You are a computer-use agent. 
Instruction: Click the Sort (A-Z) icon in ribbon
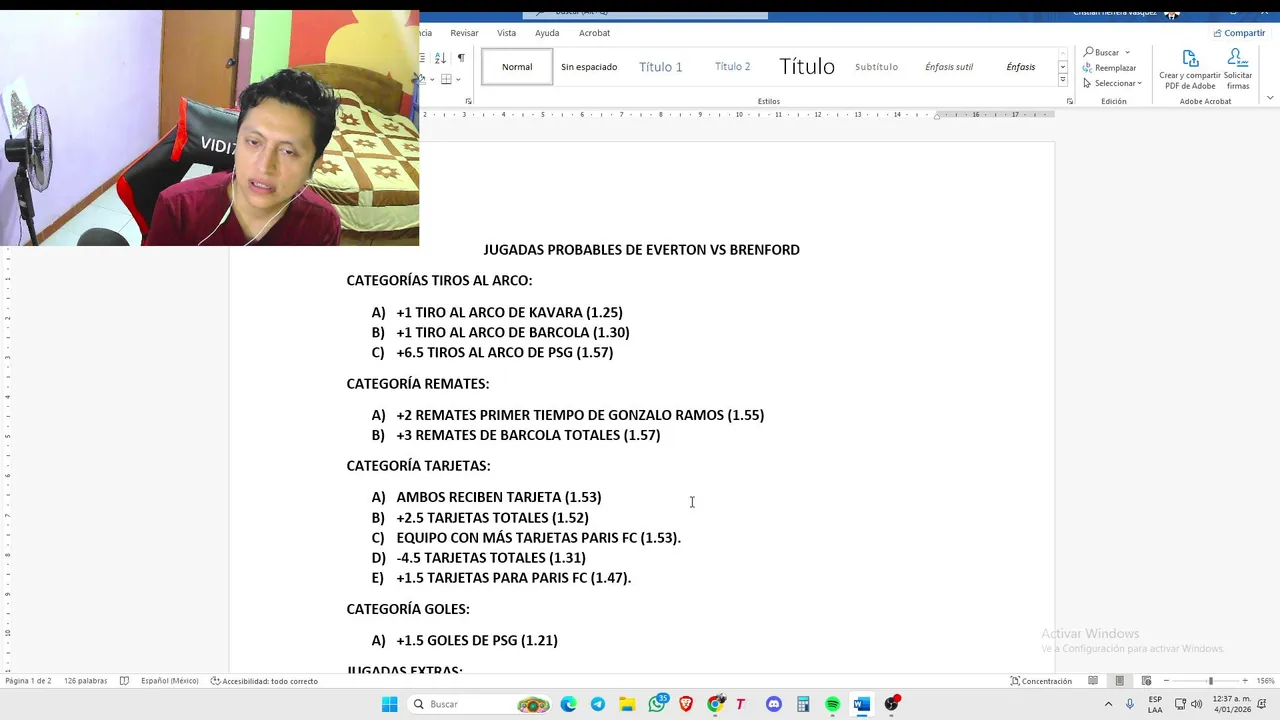pyautogui.click(x=440, y=58)
